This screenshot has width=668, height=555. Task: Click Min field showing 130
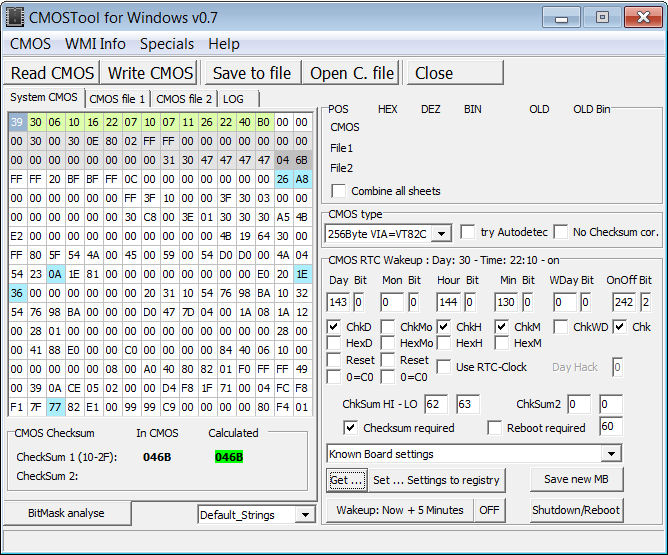[x=506, y=302]
